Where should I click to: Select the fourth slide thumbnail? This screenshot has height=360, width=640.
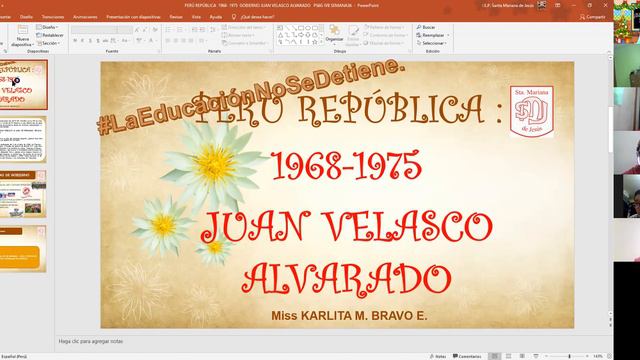[22, 249]
